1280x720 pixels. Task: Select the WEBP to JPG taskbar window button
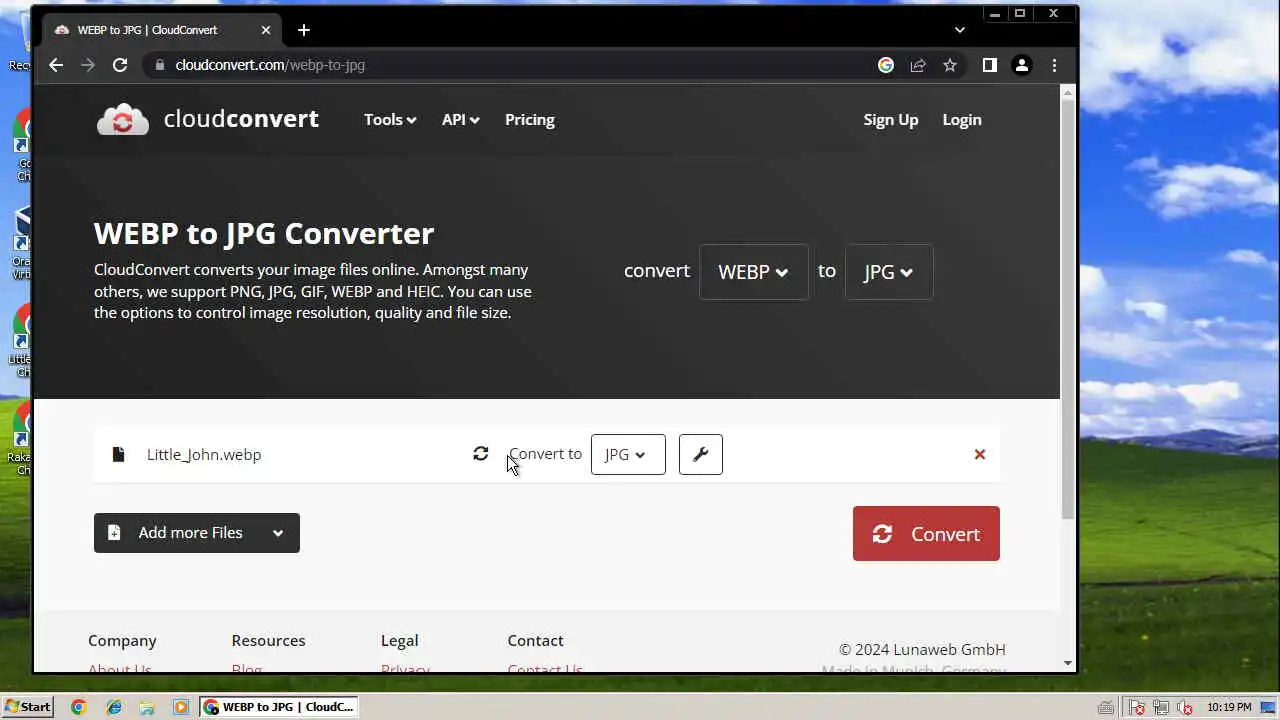[279, 707]
